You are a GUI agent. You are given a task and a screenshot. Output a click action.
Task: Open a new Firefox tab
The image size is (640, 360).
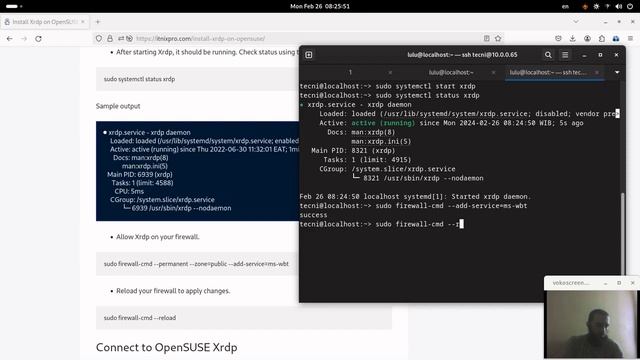coord(98,22)
